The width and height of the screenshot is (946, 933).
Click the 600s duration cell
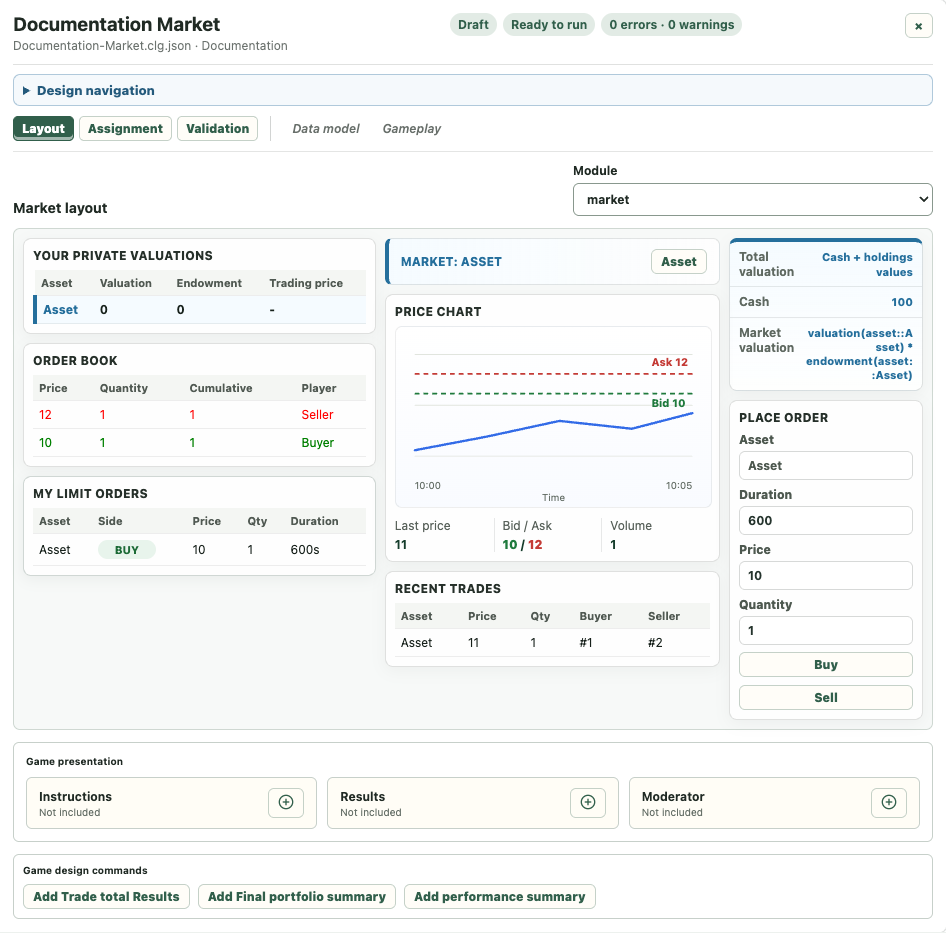(x=305, y=550)
